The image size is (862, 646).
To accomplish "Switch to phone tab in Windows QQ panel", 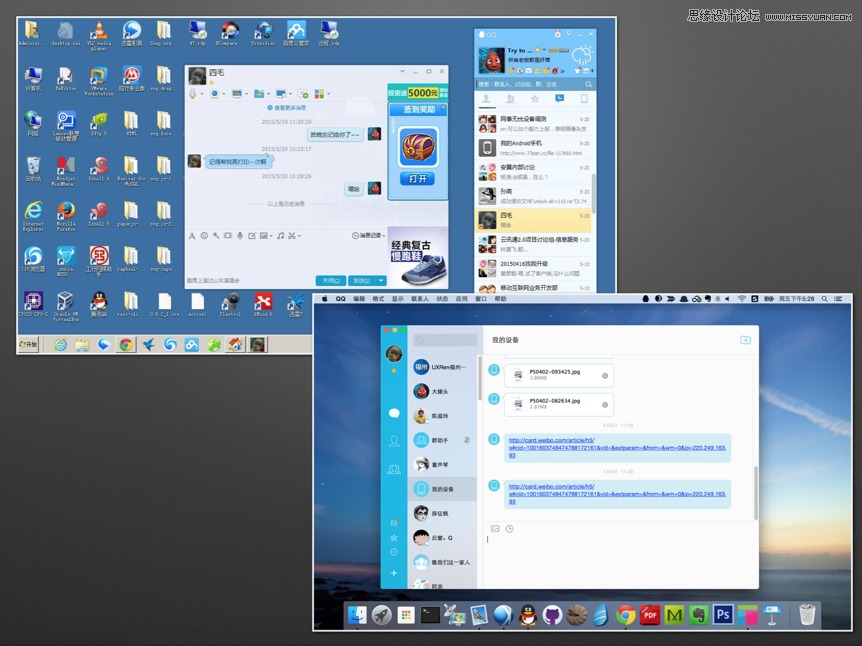I will 584,98.
